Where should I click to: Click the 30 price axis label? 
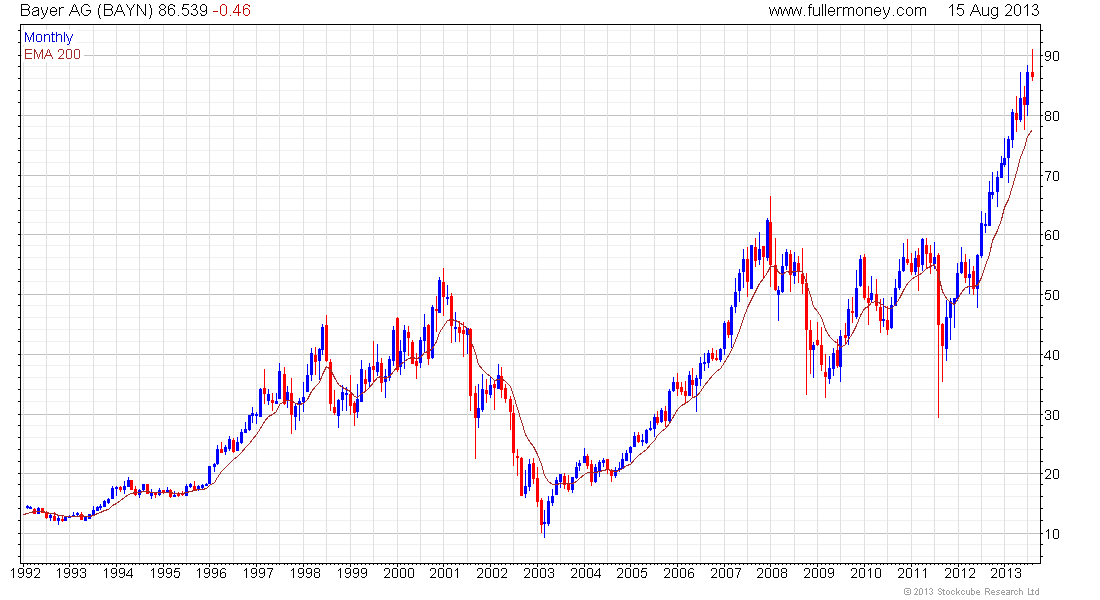click(1052, 415)
